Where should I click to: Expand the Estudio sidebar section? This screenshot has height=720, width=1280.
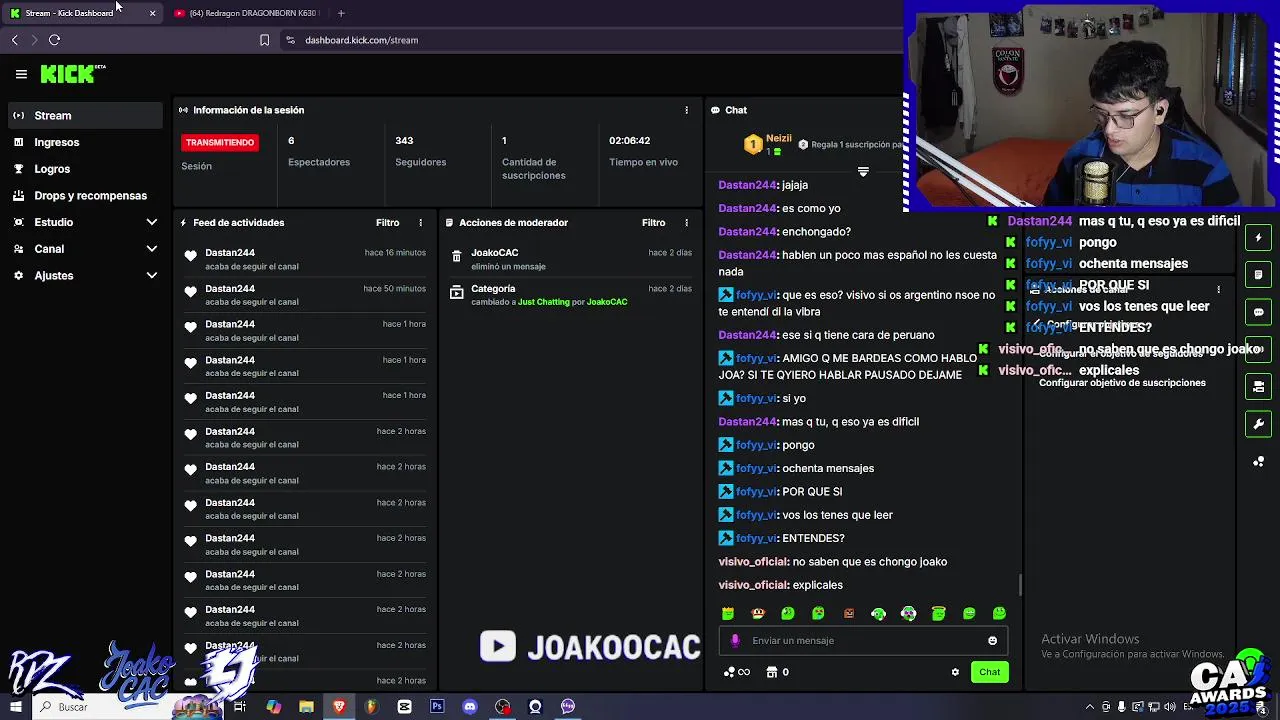pos(84,222)
